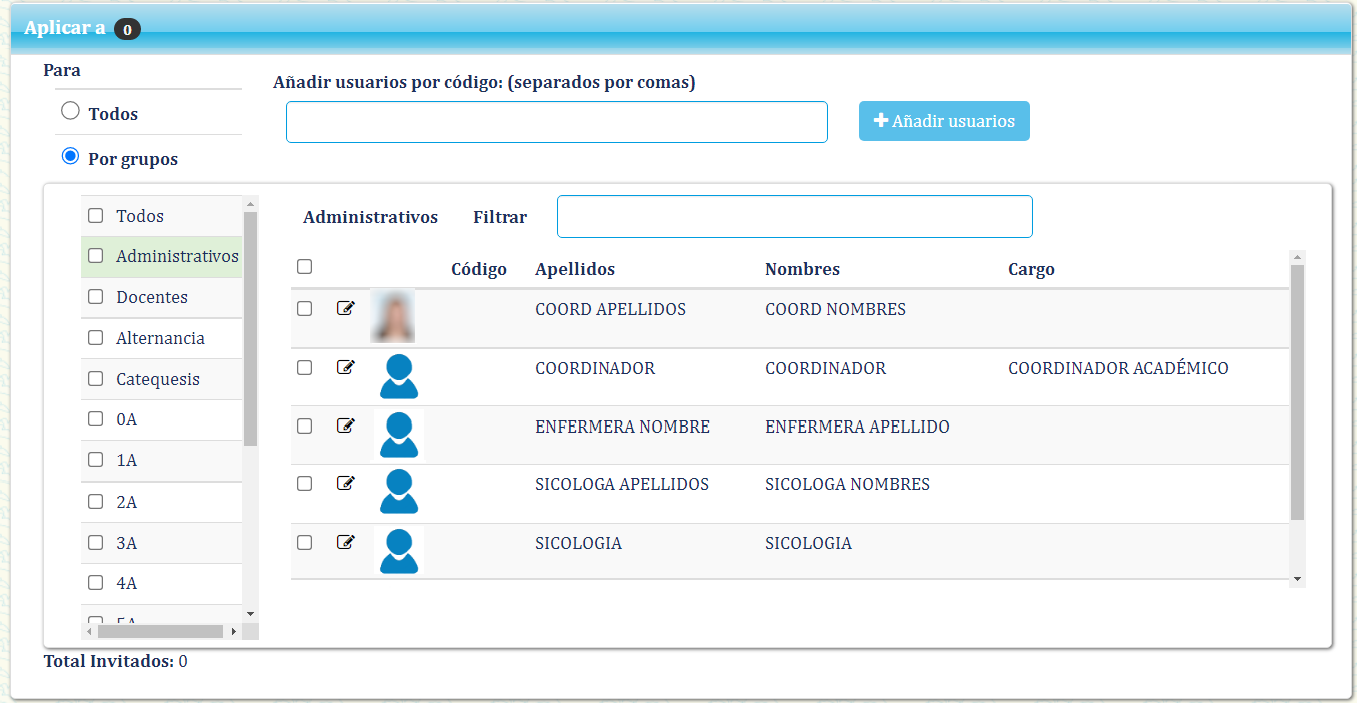Check the Docentes group checkbox

click(x=96, y=297)
